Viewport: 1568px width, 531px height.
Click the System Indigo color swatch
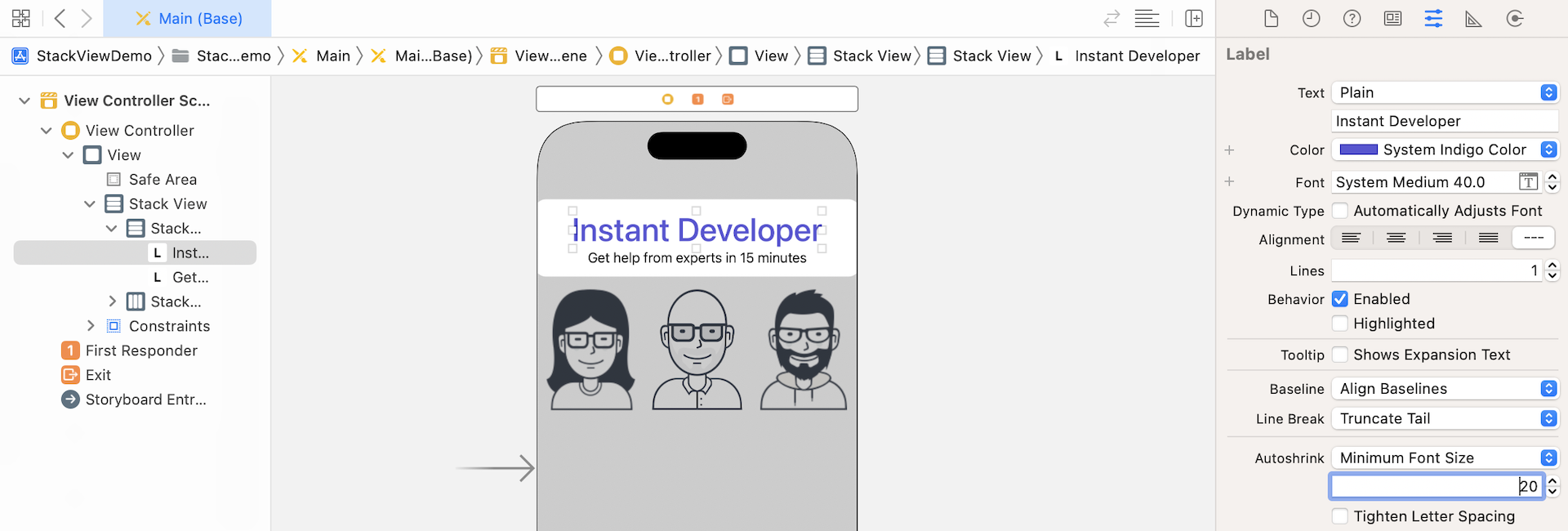(1358, 149)
